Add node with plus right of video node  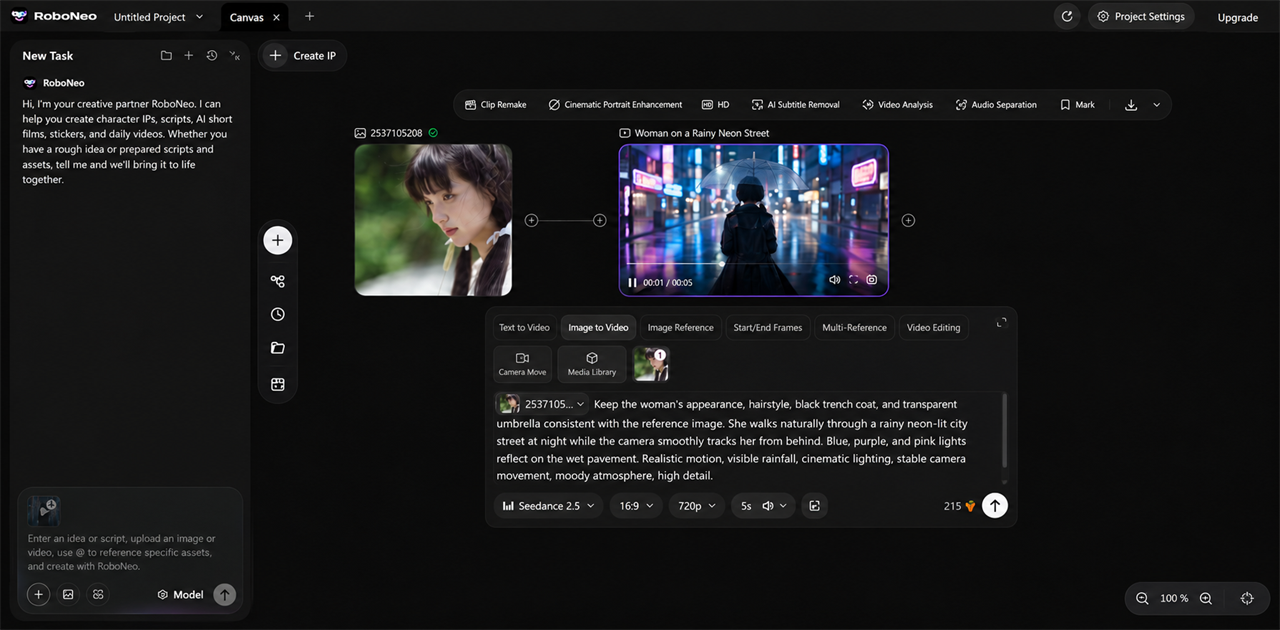(x=908, y=220)
